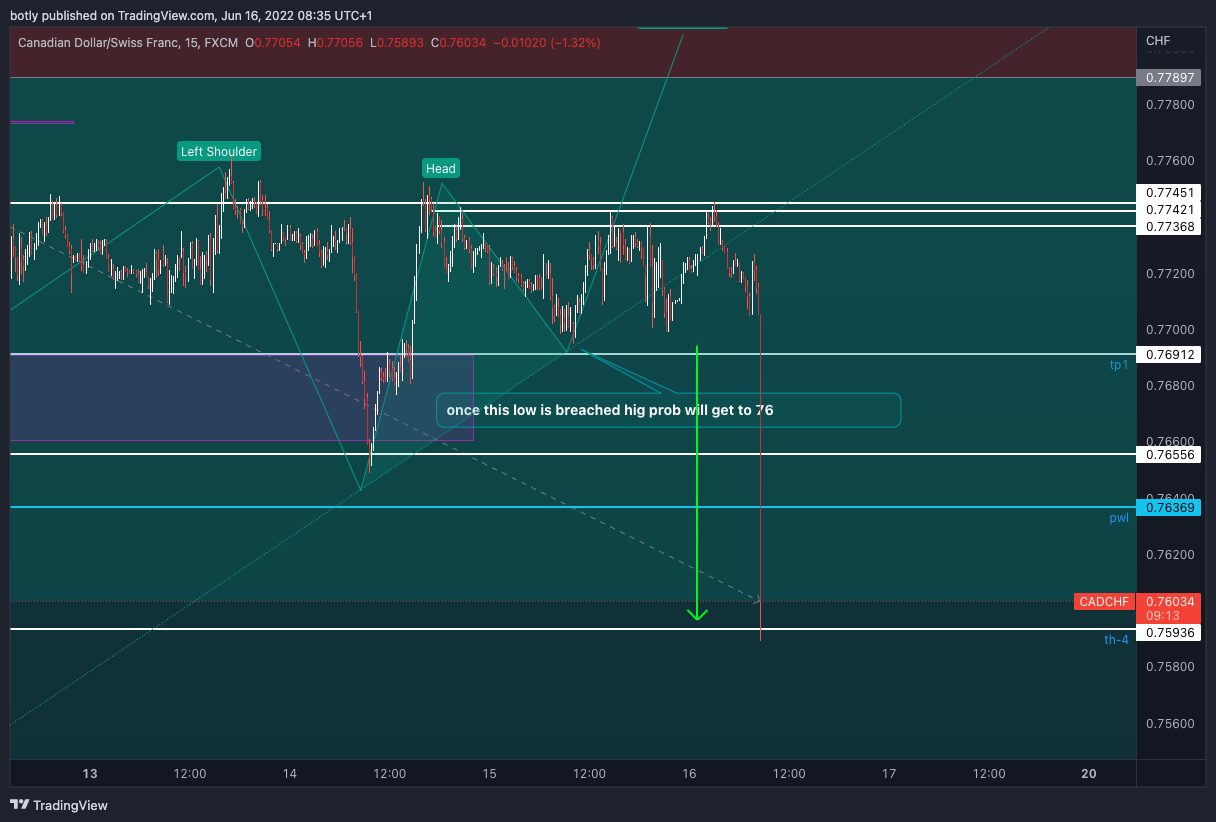Click the CHF currency label
The width and height of the screenshot is (1216, 822).
click(1158, 41)
